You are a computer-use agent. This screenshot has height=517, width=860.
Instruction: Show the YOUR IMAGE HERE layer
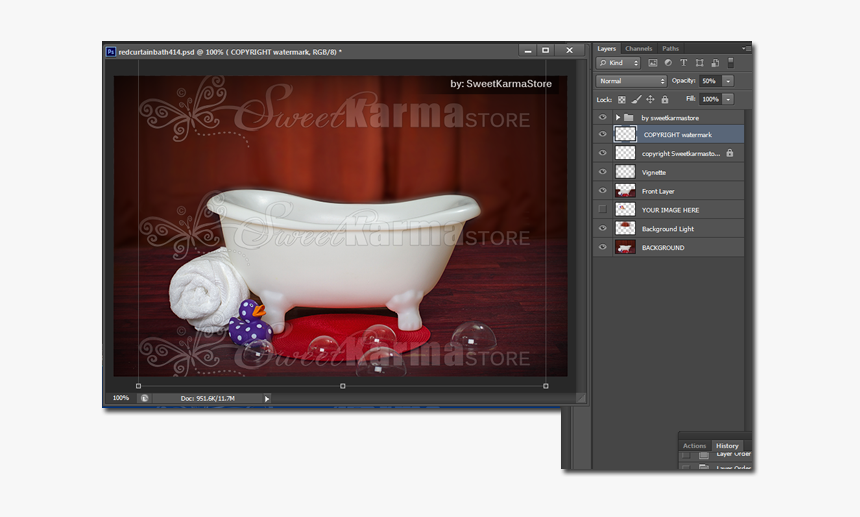pos(602,209)
